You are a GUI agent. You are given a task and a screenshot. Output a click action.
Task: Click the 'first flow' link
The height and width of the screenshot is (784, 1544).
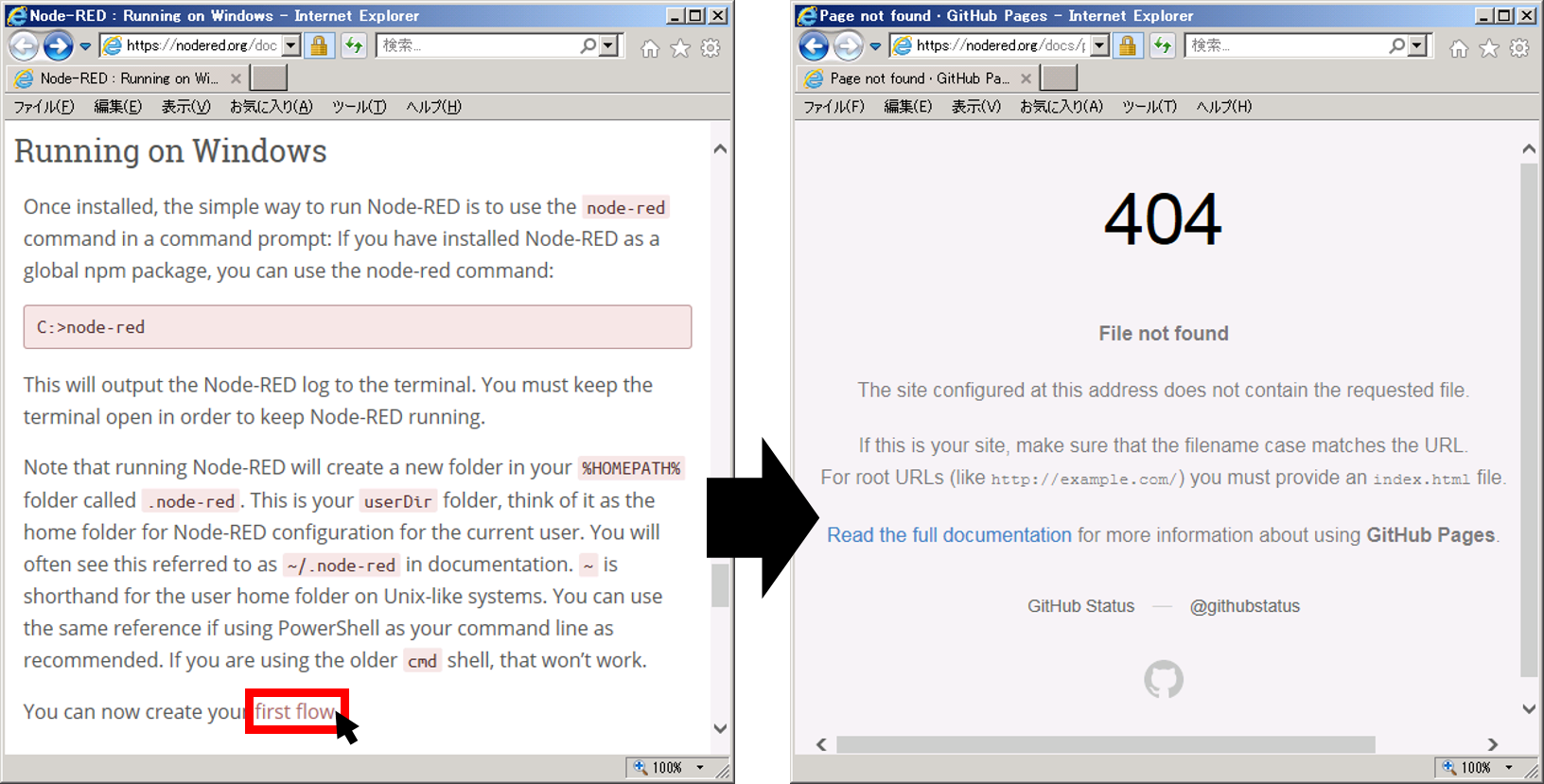pyautogui.click(x=295, y=711)
